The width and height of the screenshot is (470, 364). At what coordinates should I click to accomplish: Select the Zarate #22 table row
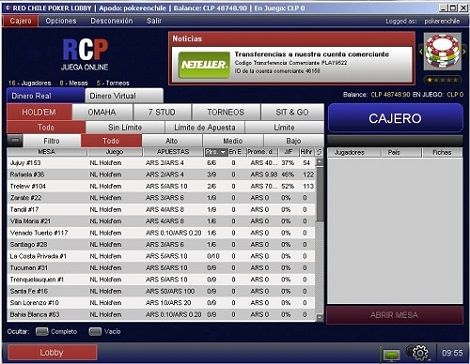[161, 198]
